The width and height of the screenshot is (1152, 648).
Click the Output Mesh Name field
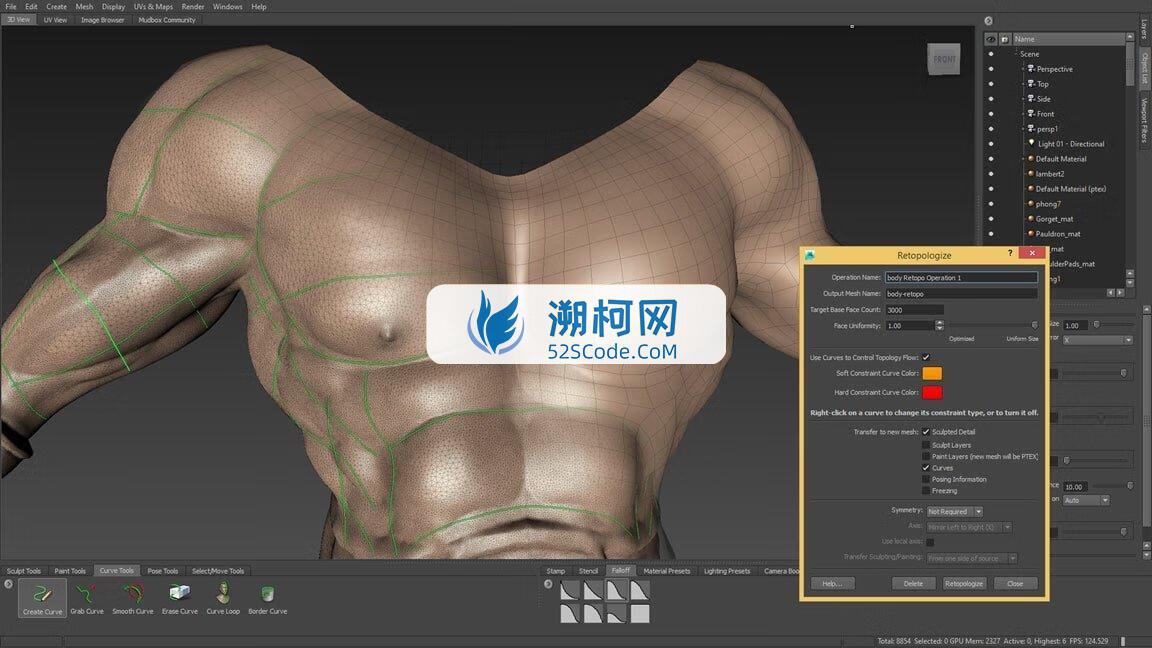tap(961, 294)
